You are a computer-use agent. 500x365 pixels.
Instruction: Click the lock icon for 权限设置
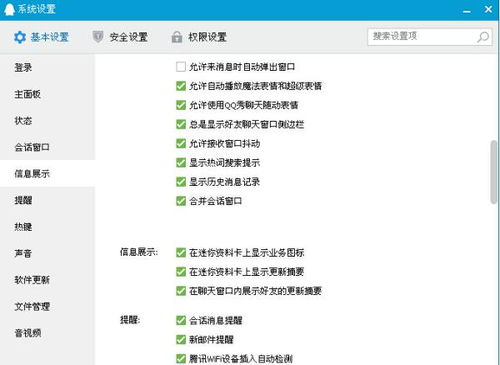pos(177,37)
